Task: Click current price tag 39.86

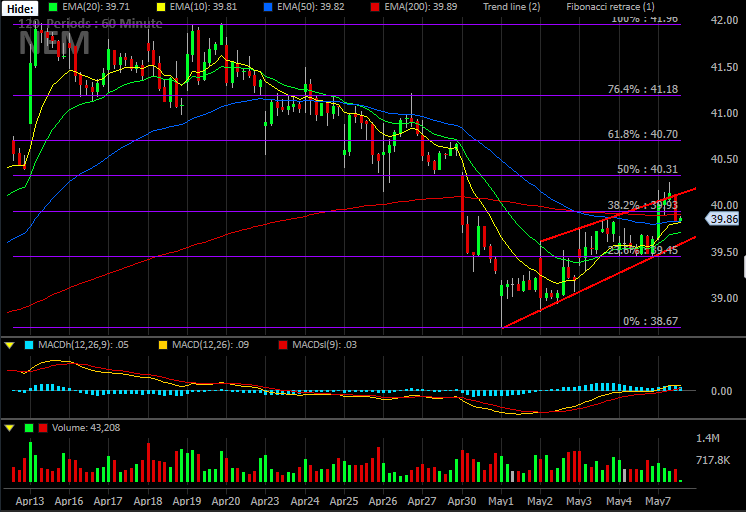Action: click(x=722, y=219)
